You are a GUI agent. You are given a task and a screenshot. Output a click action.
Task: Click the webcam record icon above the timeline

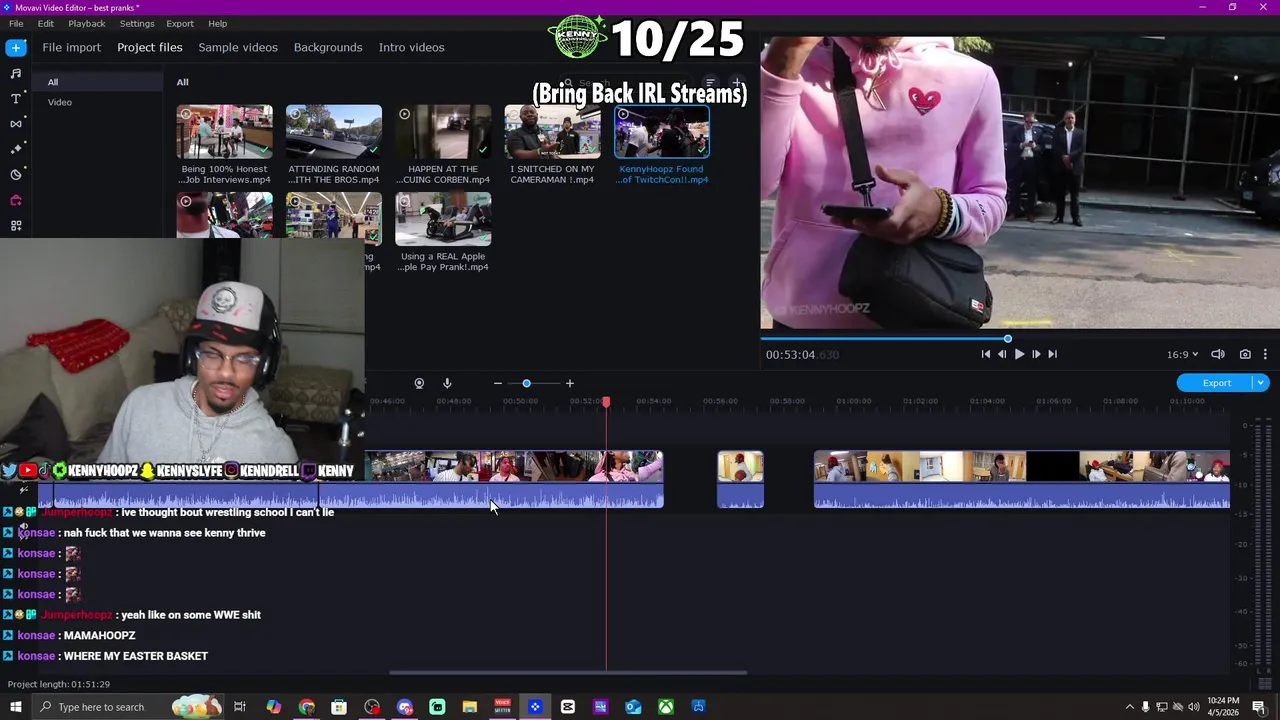point(419,383)
